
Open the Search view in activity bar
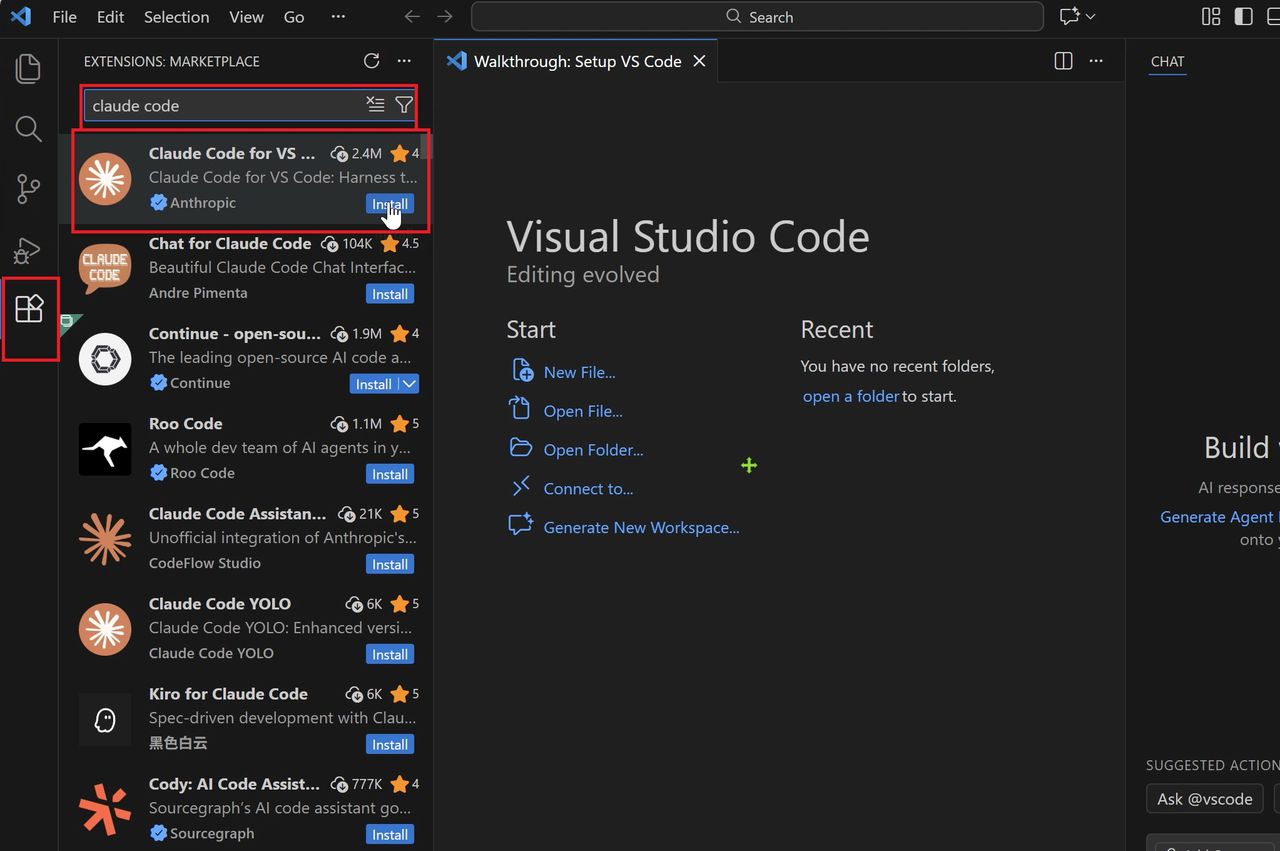coord(29,128)
